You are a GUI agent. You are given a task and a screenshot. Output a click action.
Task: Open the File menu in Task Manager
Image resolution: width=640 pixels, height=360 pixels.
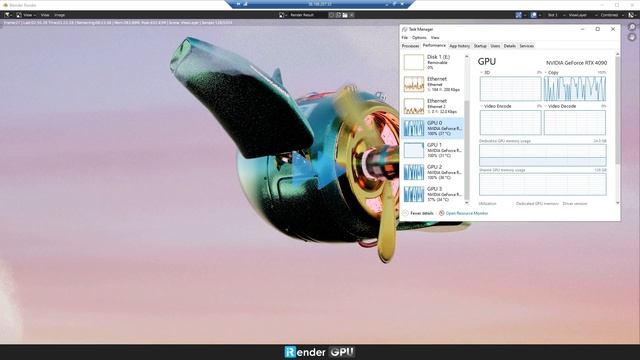coord(404,38)
